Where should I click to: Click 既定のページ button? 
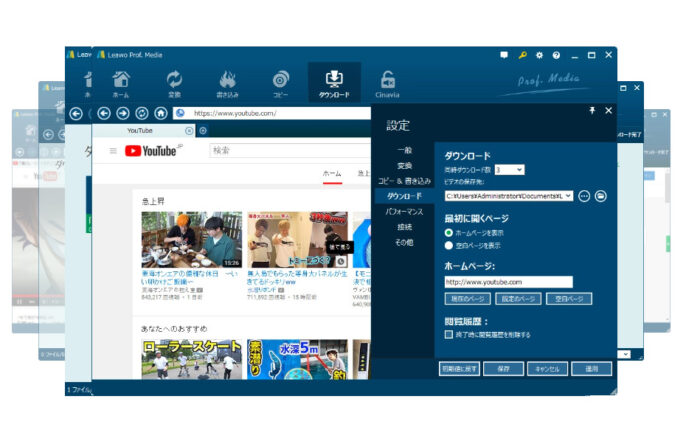(x=518, y=299)
